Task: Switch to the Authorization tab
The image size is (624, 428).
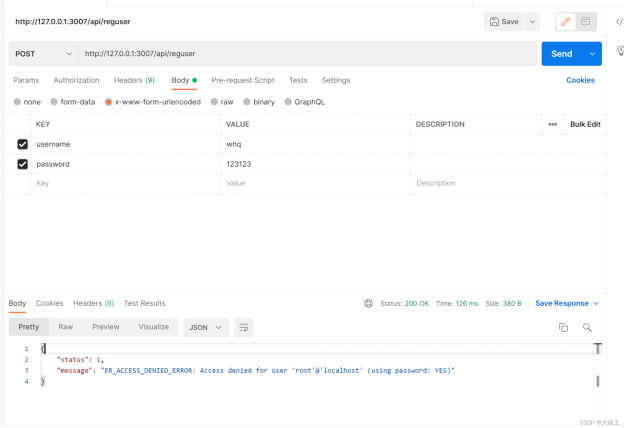Action: (76, 80)
